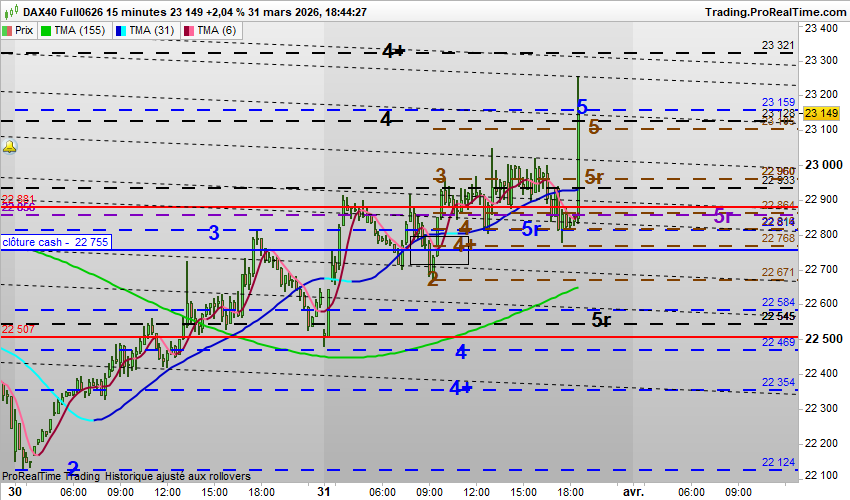The image size is (850, 500).
Task: Select the brown '5' wave label
Action: tap(594, 127)
